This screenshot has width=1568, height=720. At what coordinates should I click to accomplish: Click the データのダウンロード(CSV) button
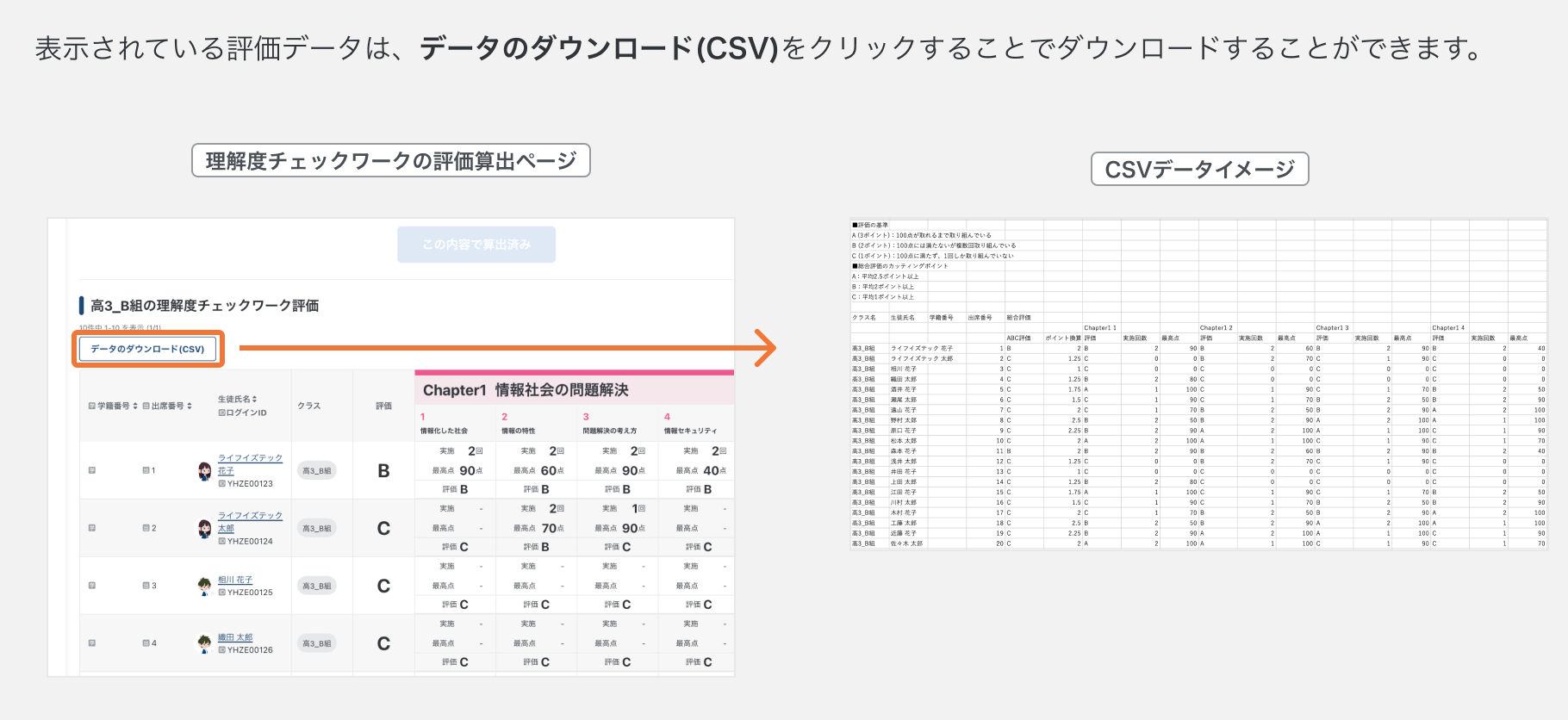tap(147, 349)
